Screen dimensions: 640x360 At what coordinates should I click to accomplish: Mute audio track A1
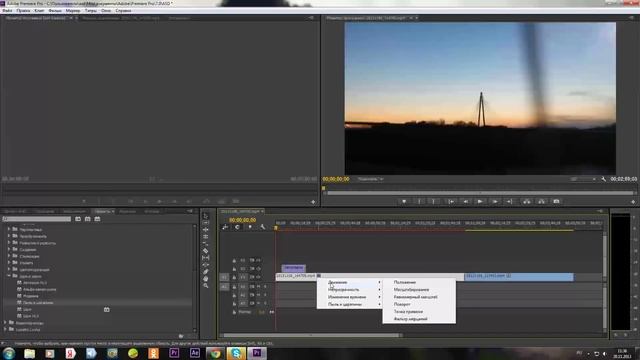click(258, 287)
